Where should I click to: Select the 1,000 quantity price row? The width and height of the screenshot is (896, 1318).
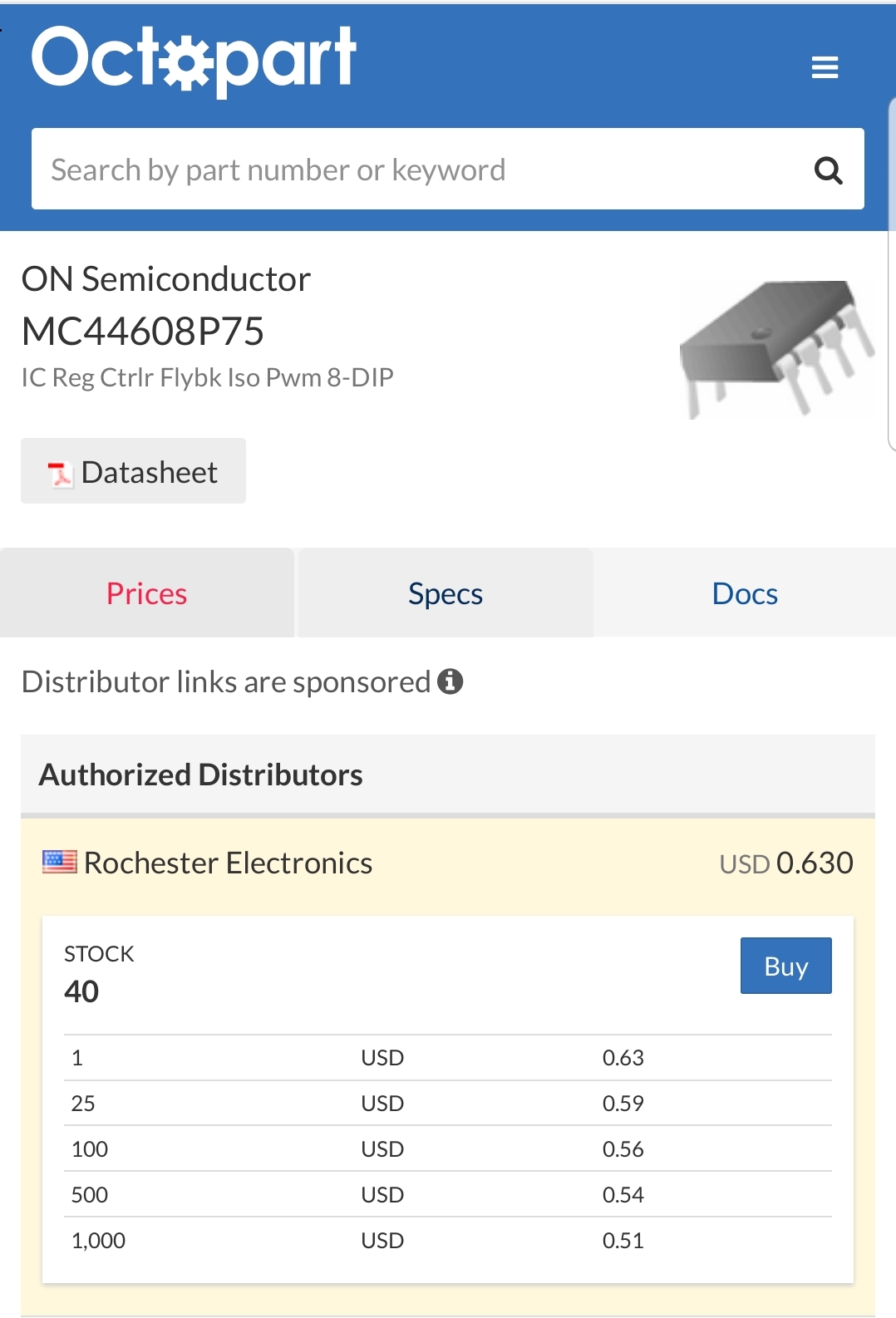tap(448, 1240)
